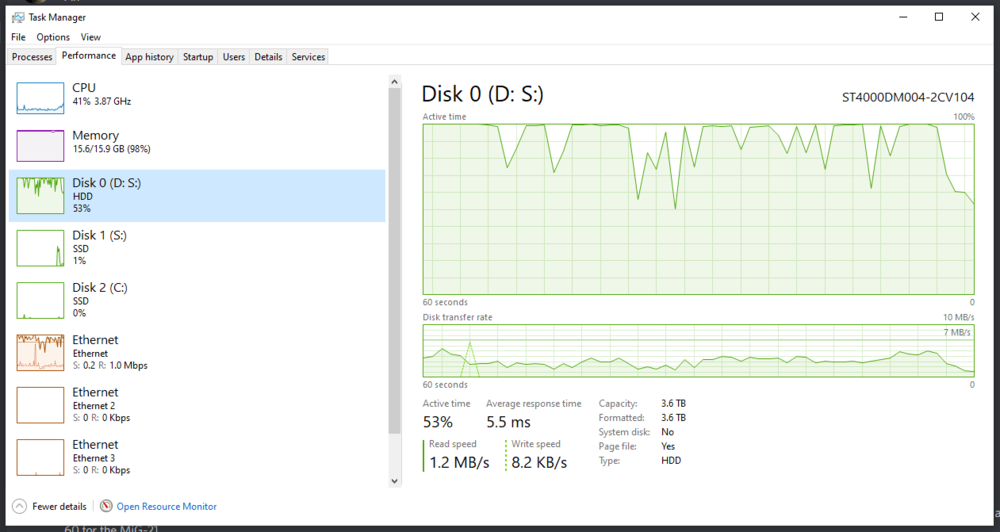The image size is (1000, 532).
Task: Switch to the App history tab
Action: pyautogui.click(x=149, y=57)
